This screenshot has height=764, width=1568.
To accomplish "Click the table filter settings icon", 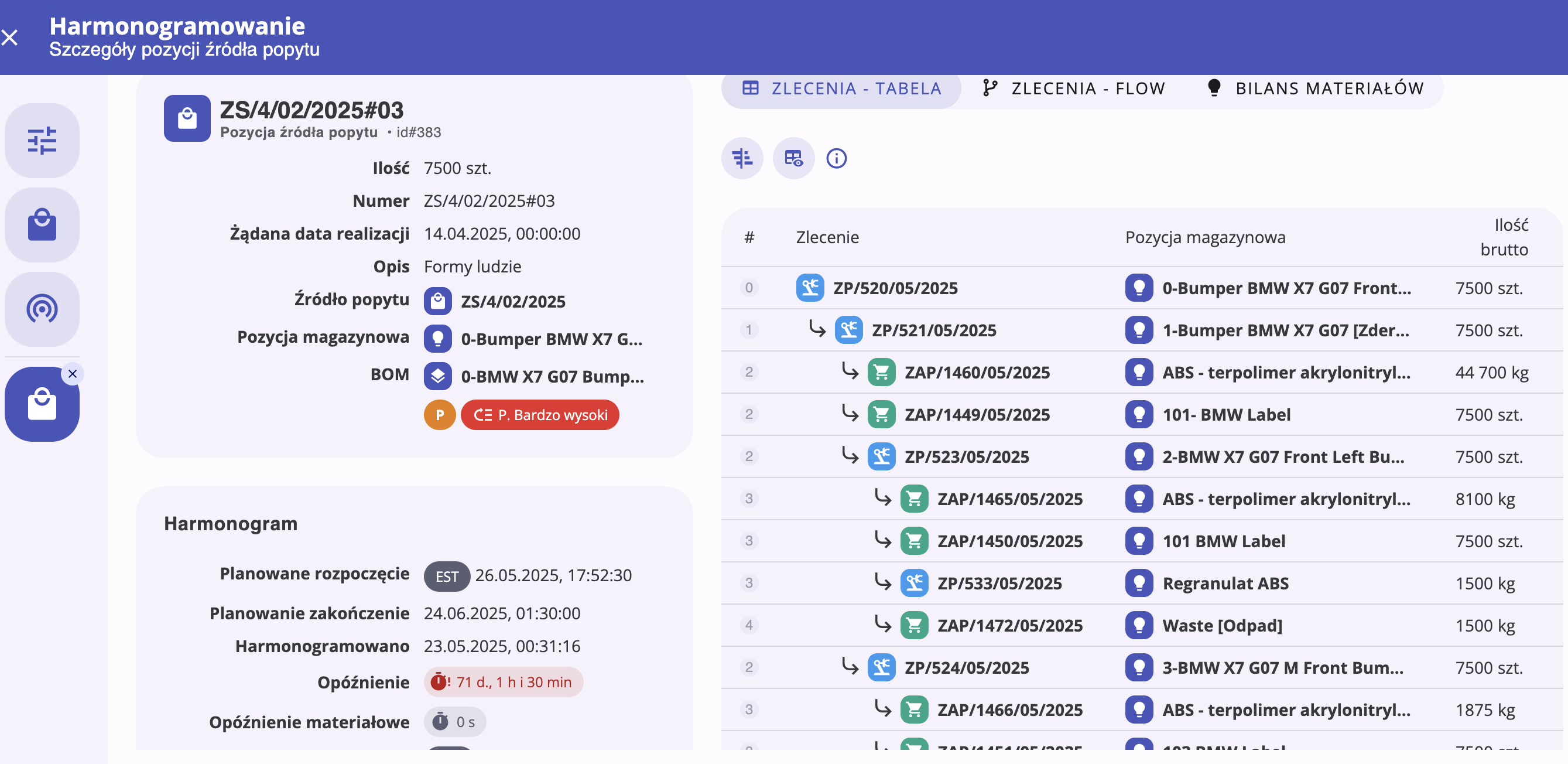I will 742,158.
